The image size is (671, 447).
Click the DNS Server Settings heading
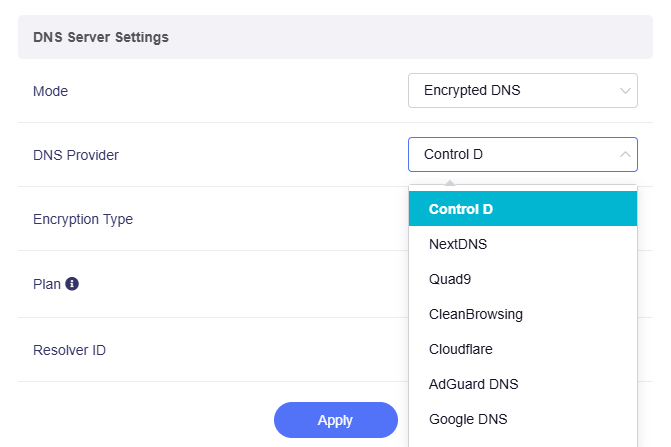[101, 37]
